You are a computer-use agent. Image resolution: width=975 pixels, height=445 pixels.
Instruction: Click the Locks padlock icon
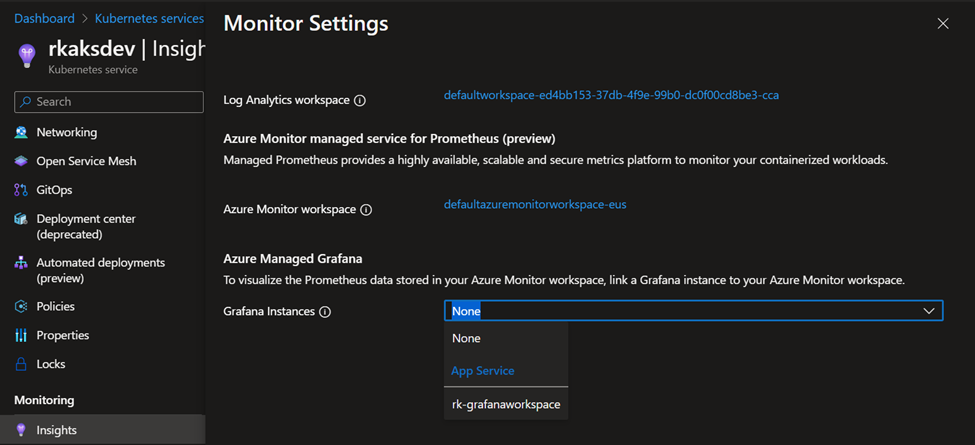(21, 365)
